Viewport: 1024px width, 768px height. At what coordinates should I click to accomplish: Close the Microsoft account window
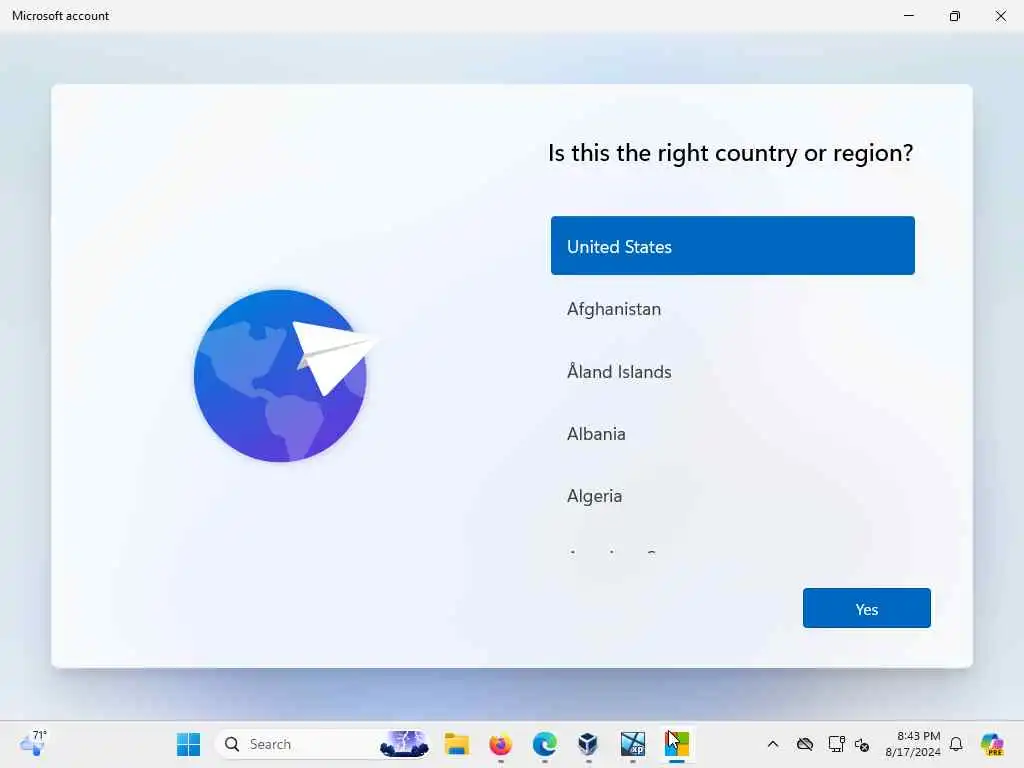point(1000,16)
